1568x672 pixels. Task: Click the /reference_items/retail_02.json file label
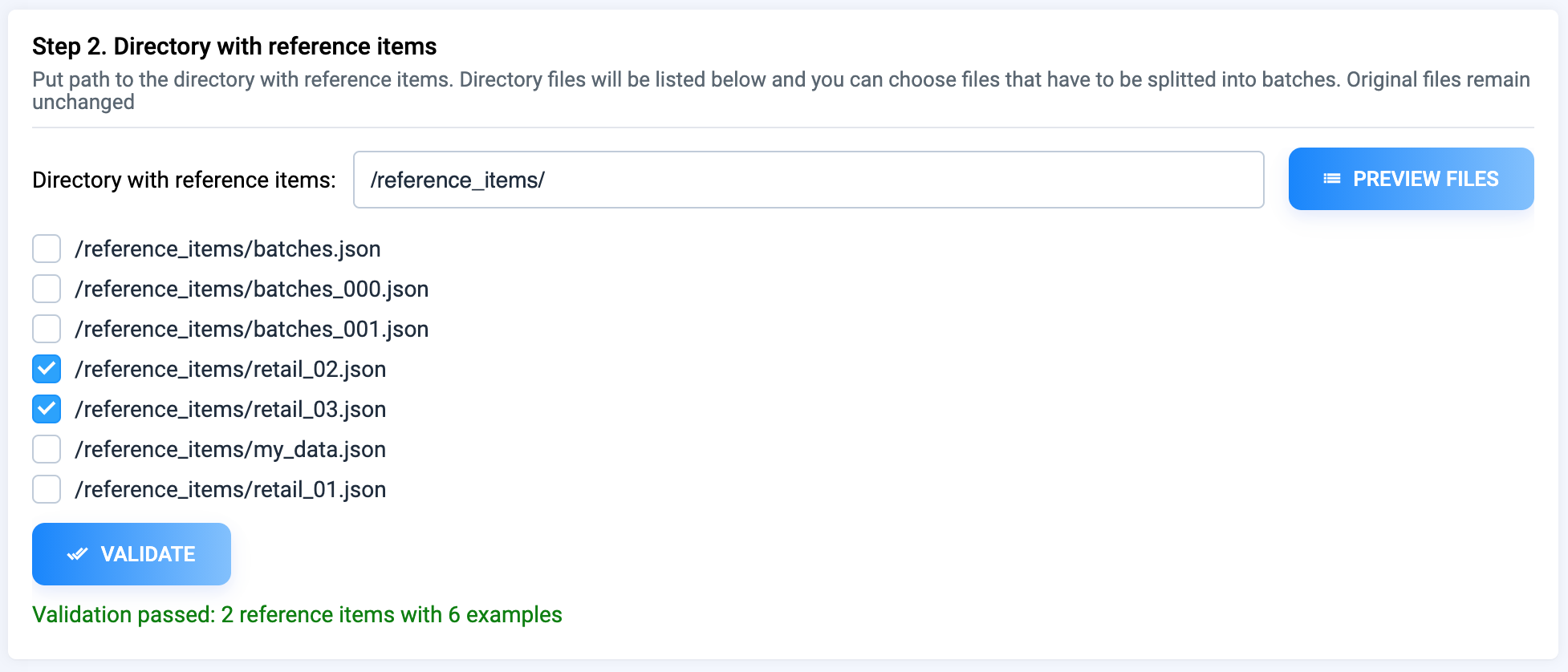tap(230, 370)
